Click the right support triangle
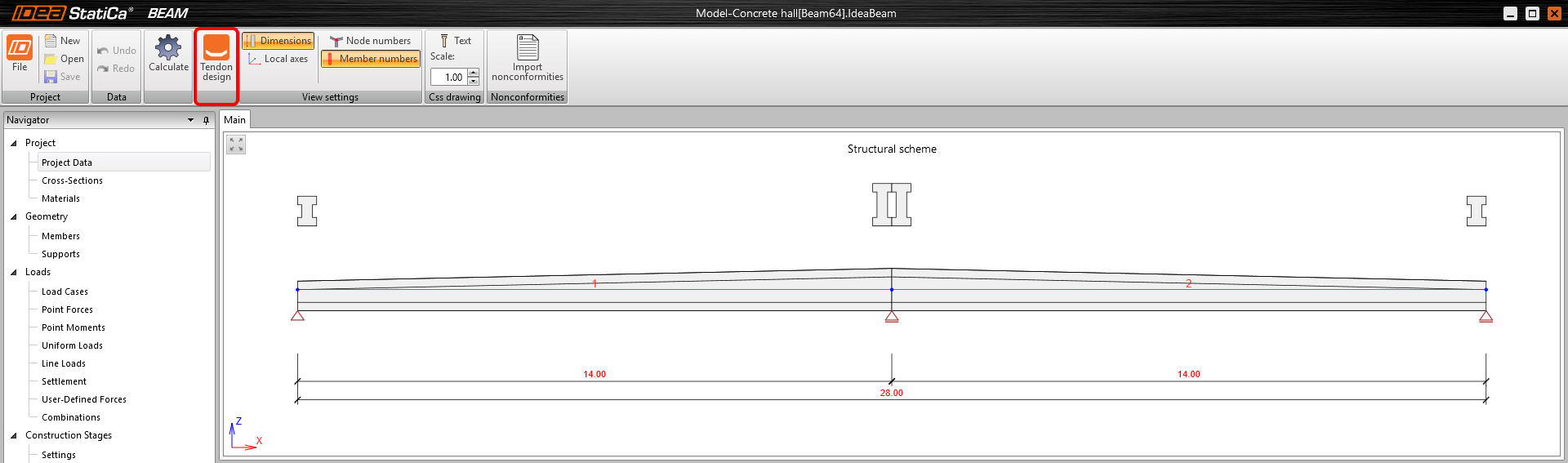 click(1486, 317)
